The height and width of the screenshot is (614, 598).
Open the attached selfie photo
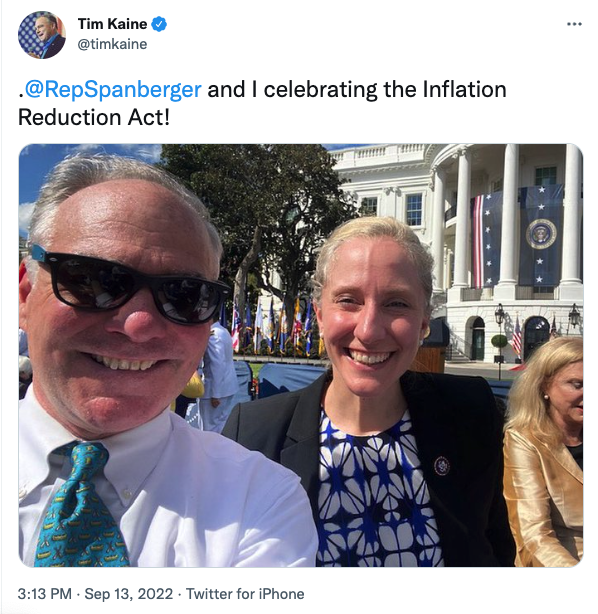pos(301,355)
